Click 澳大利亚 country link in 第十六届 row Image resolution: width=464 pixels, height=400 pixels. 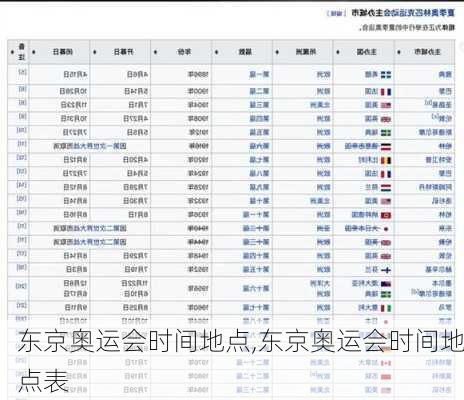pos(365,284)
